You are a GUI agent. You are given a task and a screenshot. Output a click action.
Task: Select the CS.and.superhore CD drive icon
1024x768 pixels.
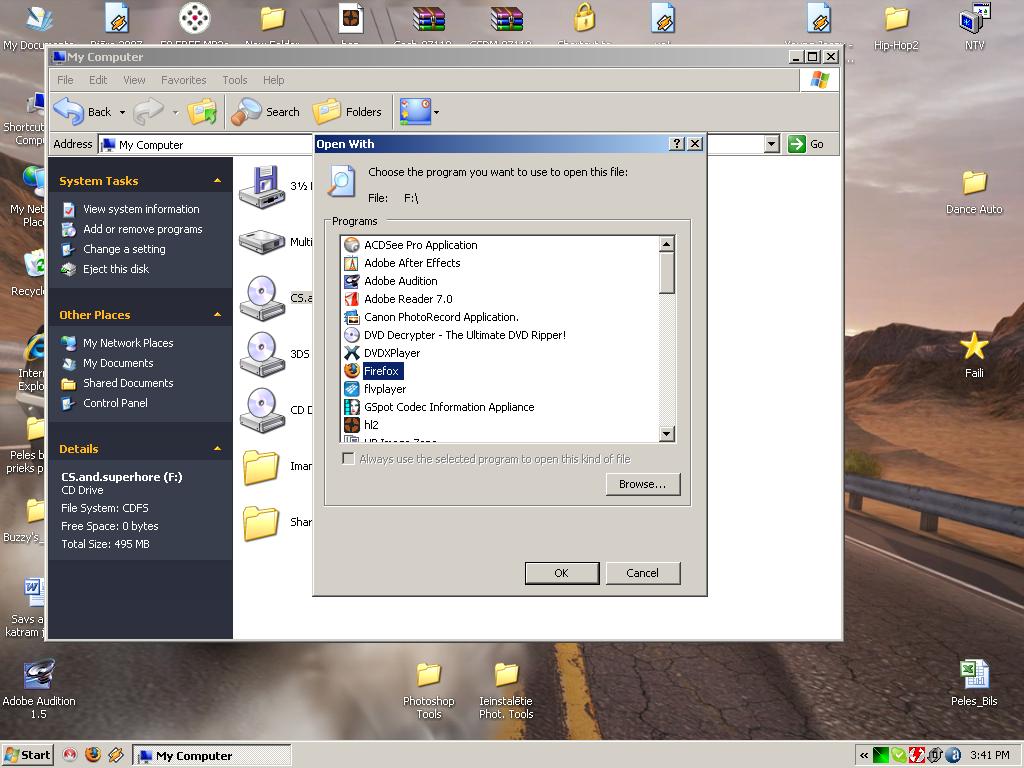click(x=262, y=298)
